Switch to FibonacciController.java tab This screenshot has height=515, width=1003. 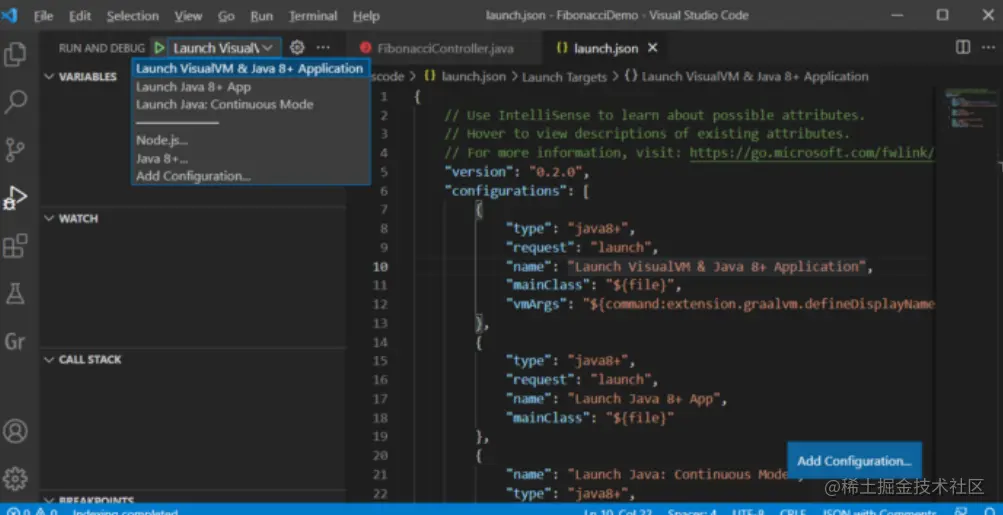444,48
